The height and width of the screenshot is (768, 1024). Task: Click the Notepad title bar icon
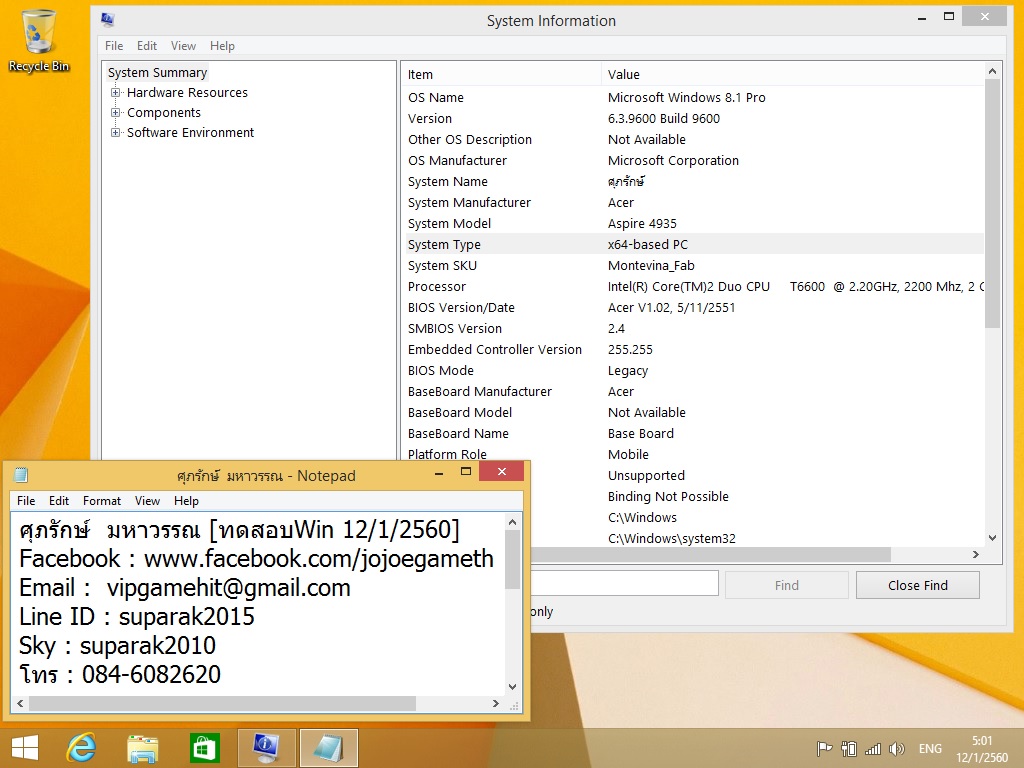tap(21, 475)
